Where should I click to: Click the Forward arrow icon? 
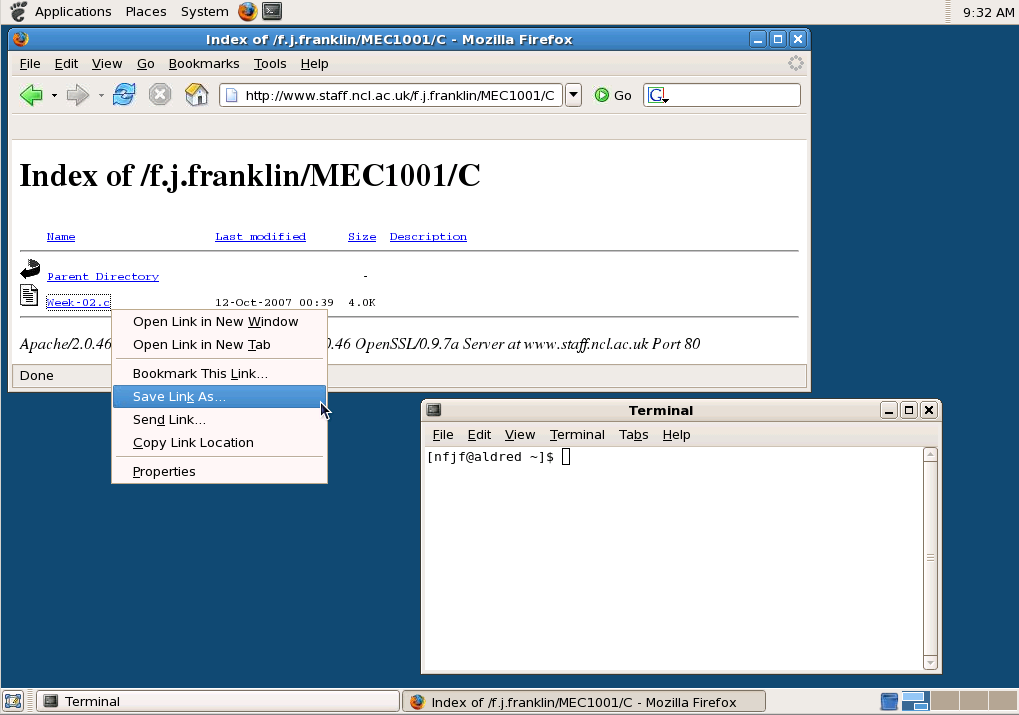(77, 95)
